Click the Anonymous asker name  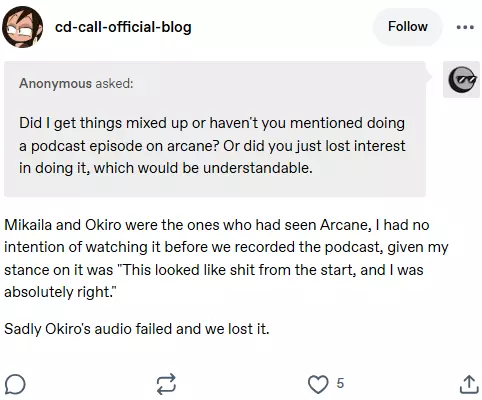[x=55, y=83]
